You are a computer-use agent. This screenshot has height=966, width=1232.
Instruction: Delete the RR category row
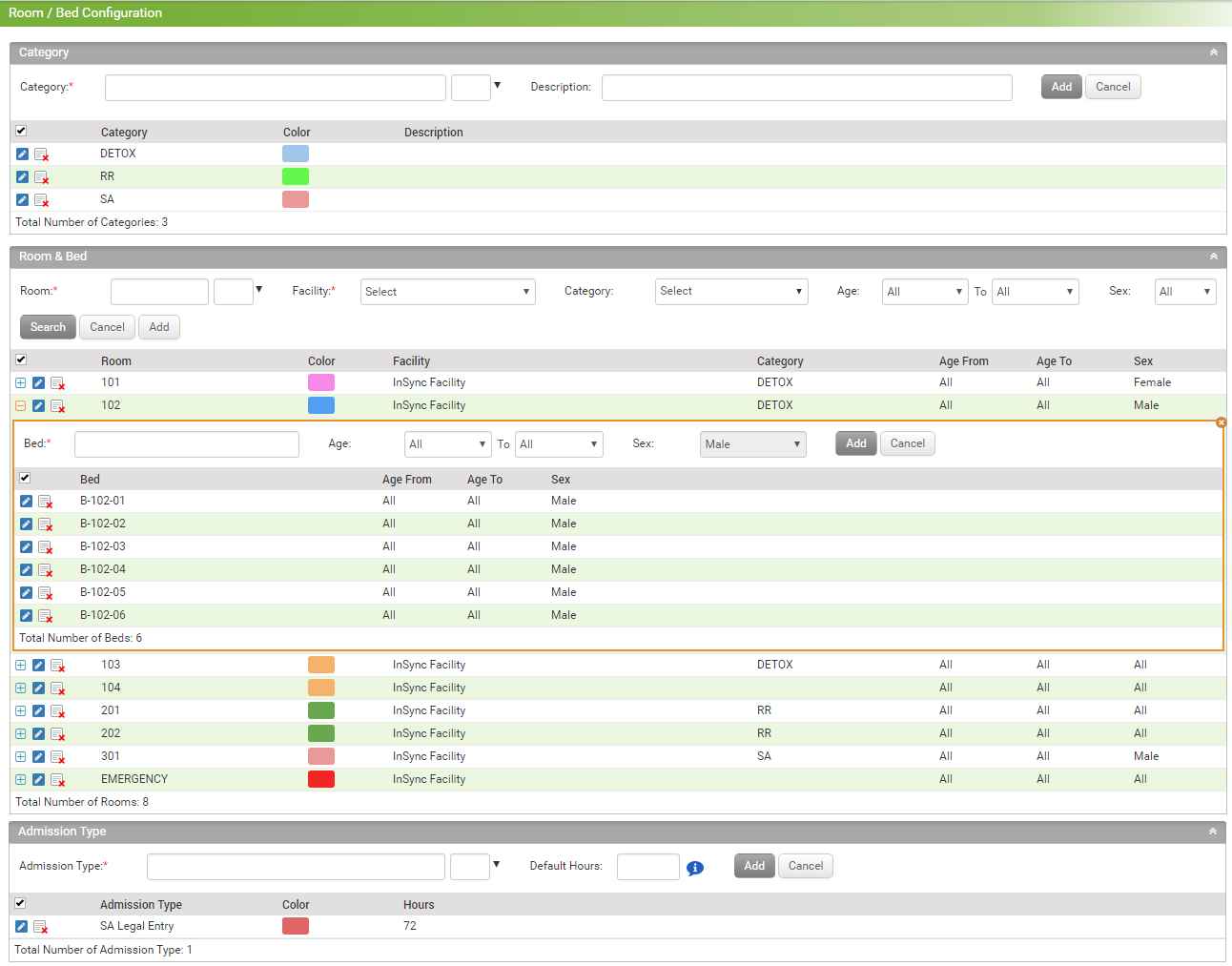[41, 177]
